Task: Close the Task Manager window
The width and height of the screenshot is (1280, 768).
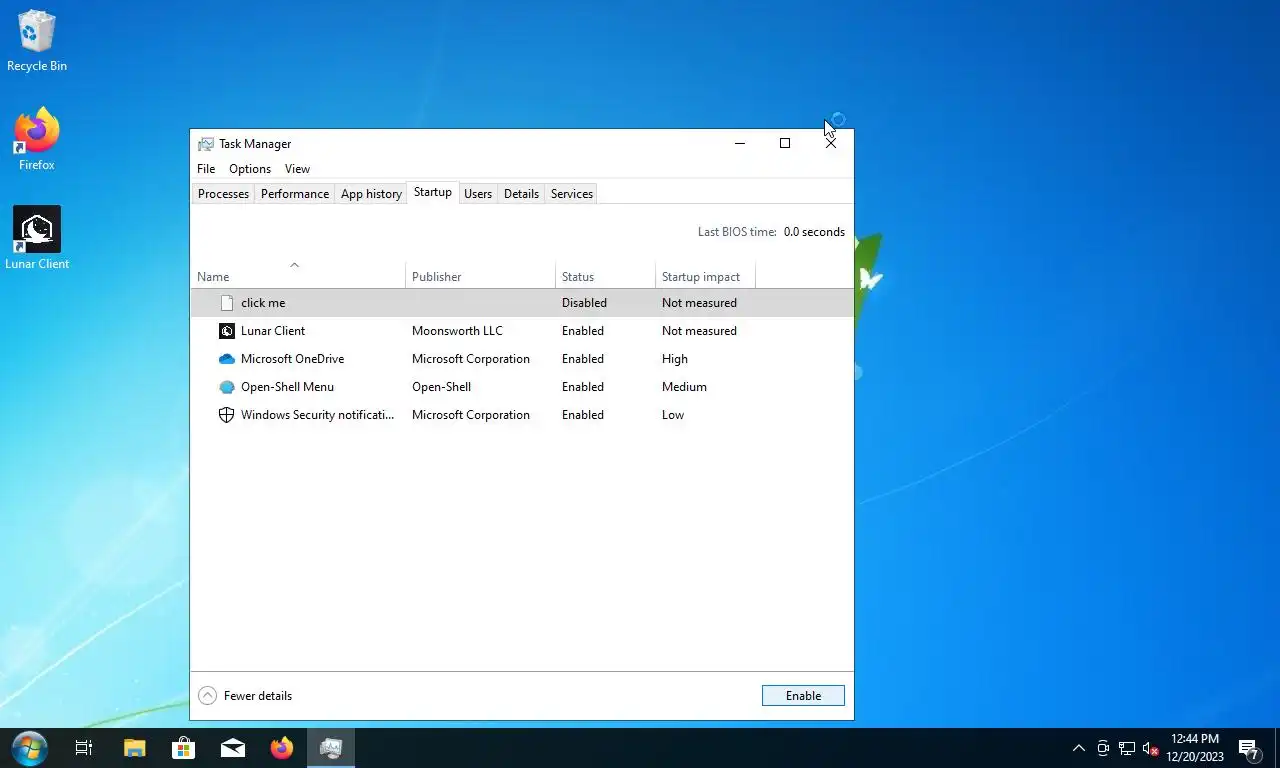Action: tap(831, 143)
